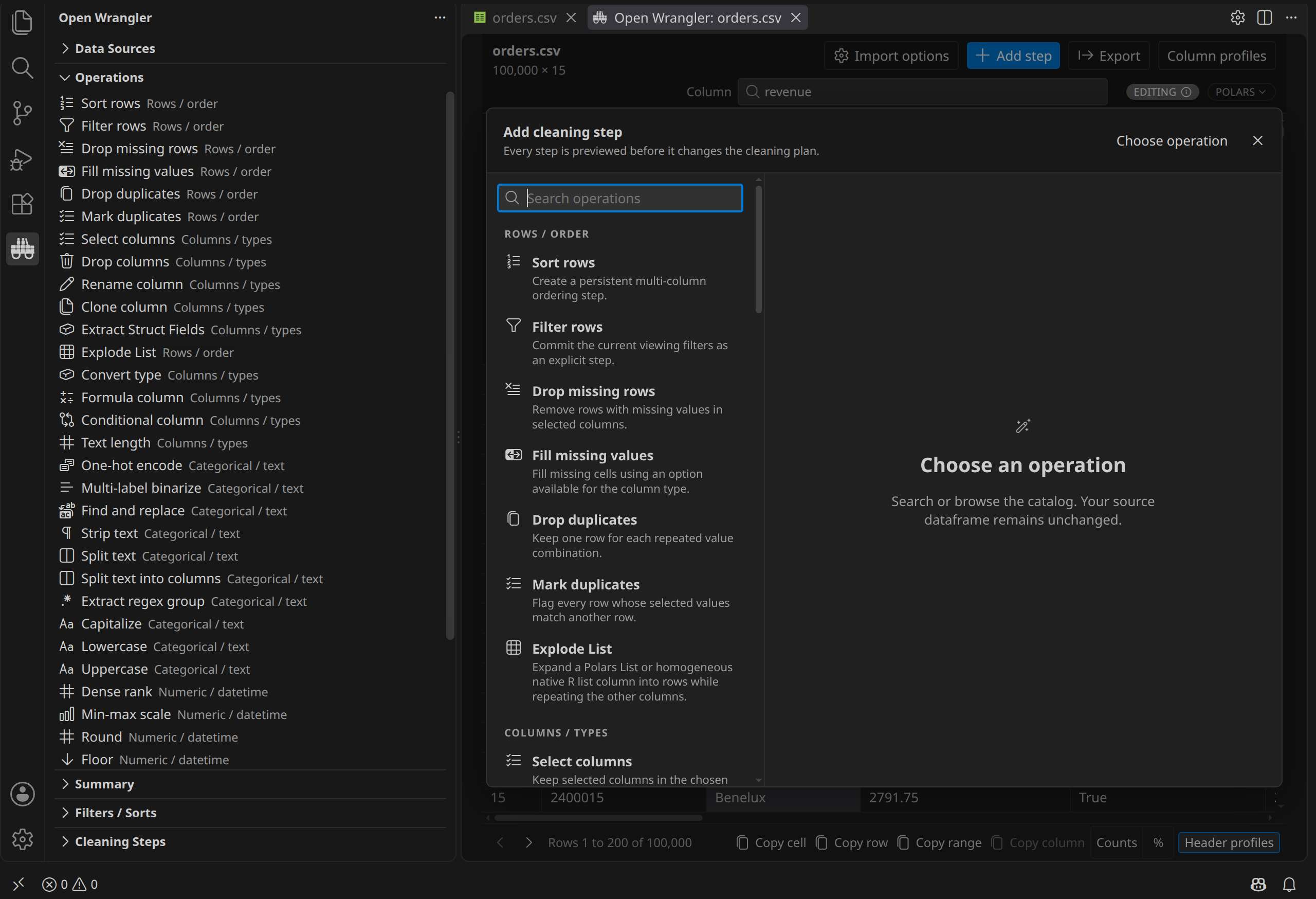Toggle percent display mode

[x=1159, y=842]
